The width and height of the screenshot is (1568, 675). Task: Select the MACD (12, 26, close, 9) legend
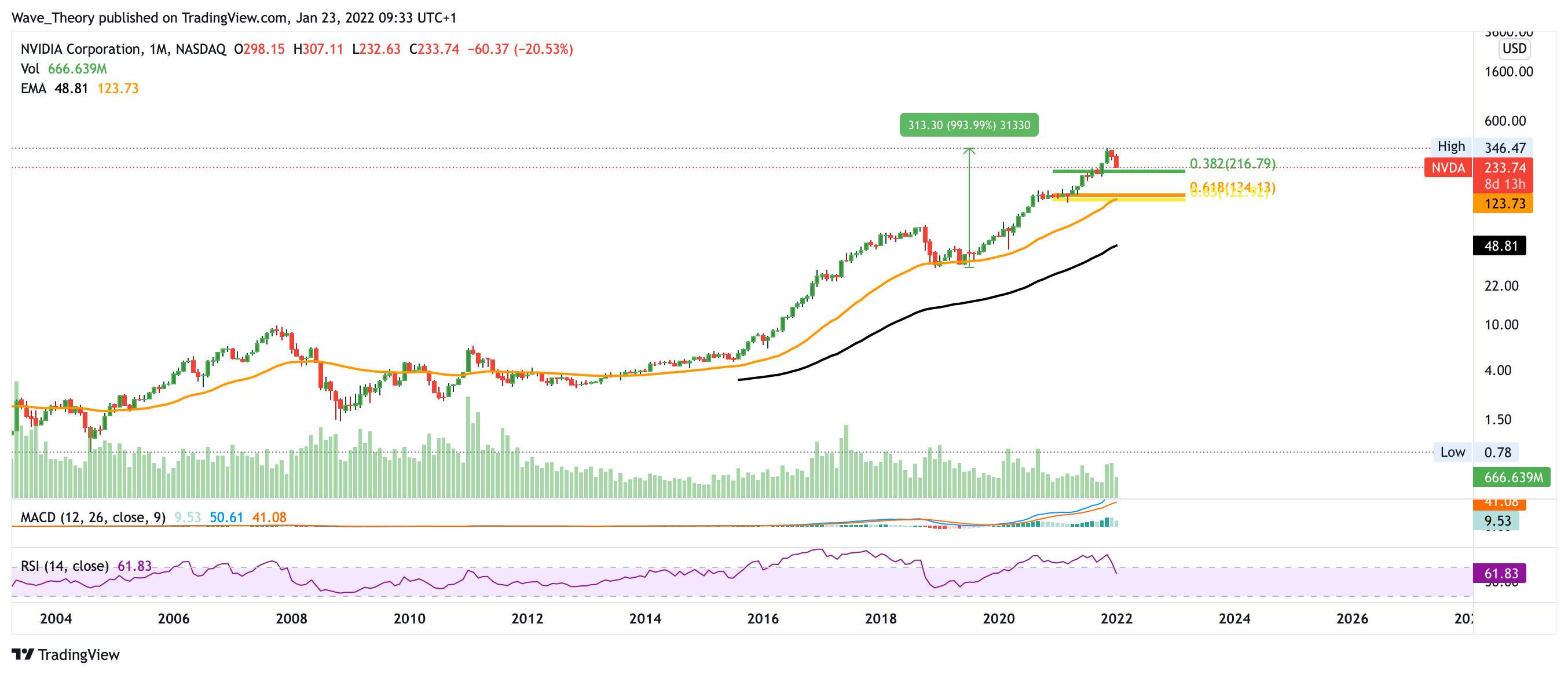93,518
